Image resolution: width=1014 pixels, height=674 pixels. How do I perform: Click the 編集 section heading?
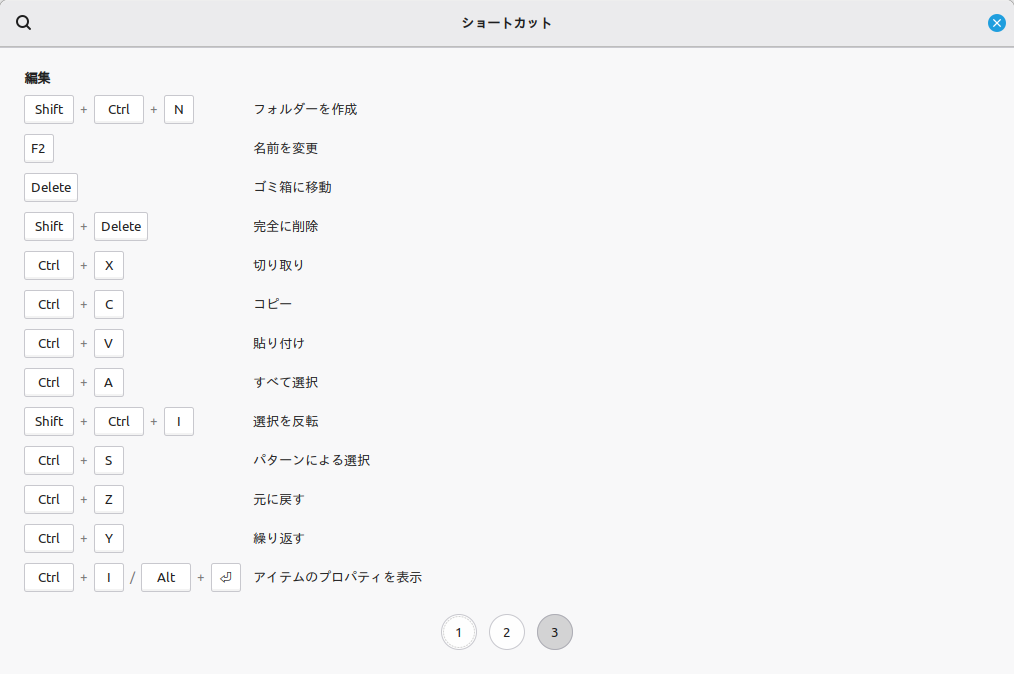point(38,77)
